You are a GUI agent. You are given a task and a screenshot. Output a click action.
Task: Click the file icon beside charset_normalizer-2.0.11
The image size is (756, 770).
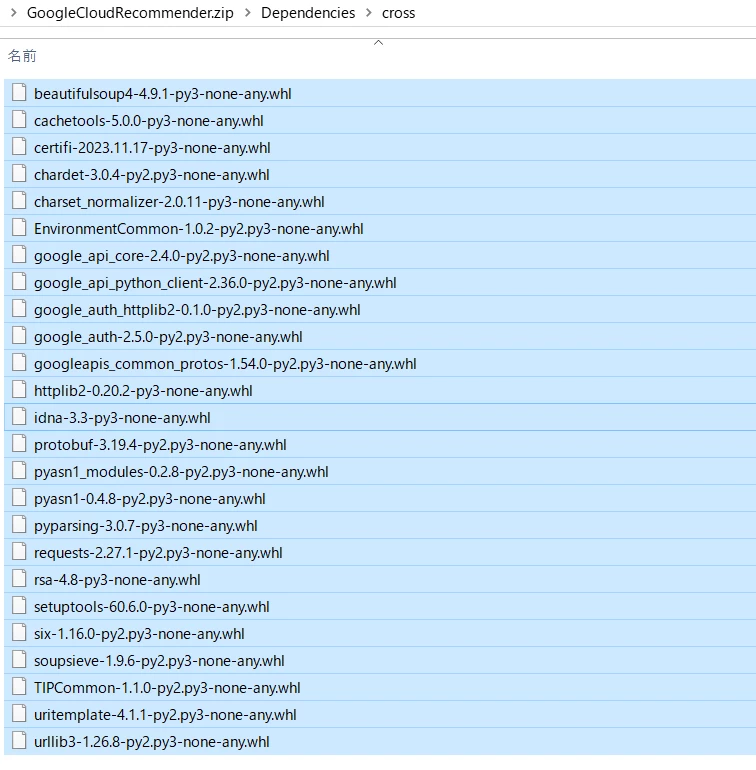(x=19, y=200)
